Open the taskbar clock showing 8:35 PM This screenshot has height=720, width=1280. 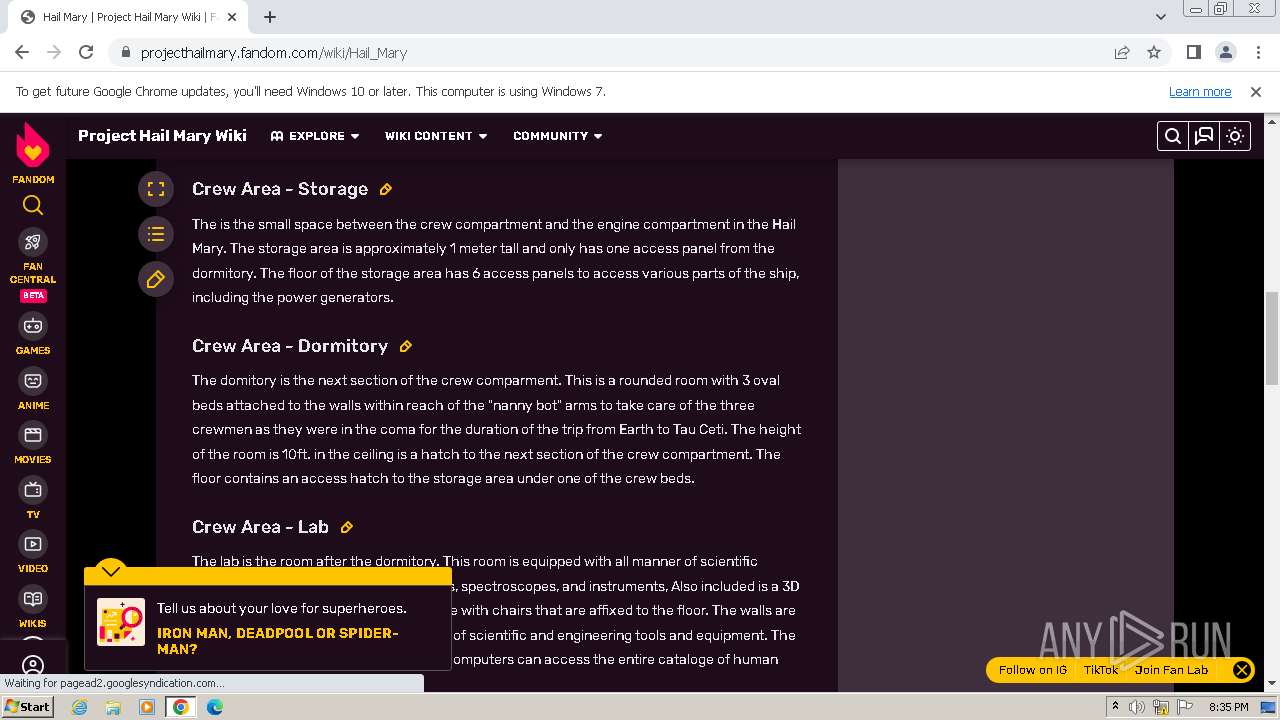tap(1228, 707)
